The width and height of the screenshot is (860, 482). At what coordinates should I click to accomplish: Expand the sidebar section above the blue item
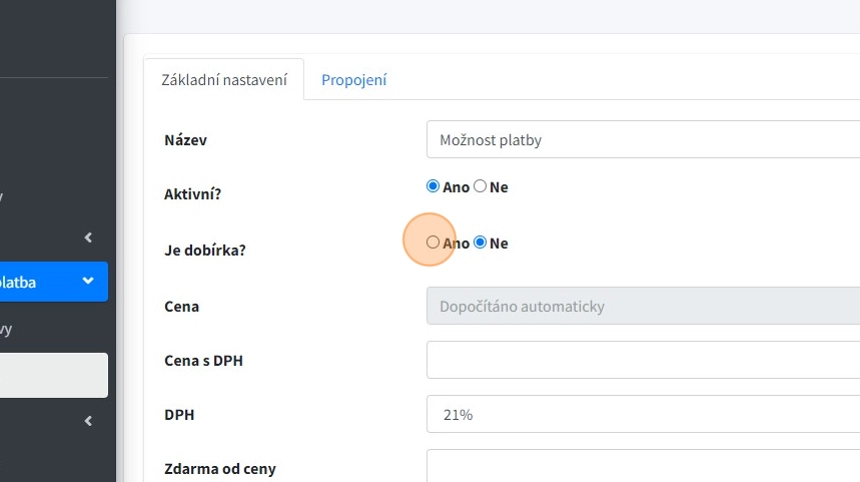pyautogui.click(x=88, y=237)
